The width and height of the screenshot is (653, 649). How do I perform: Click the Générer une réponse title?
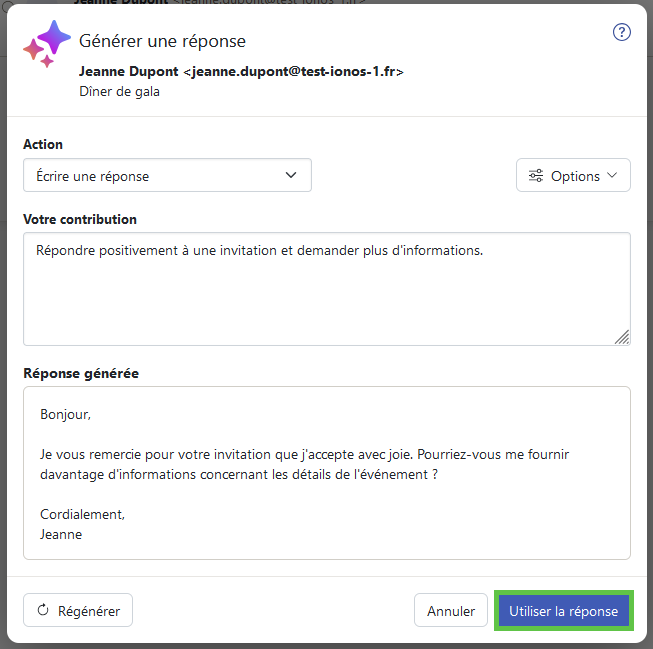tap(162, 41)
